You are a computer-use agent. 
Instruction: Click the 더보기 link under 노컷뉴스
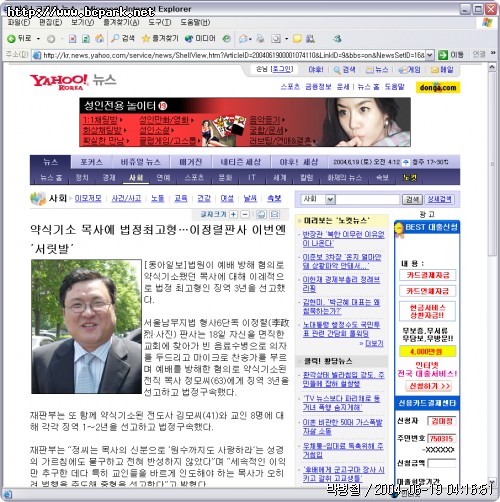(x=374, y=343)
